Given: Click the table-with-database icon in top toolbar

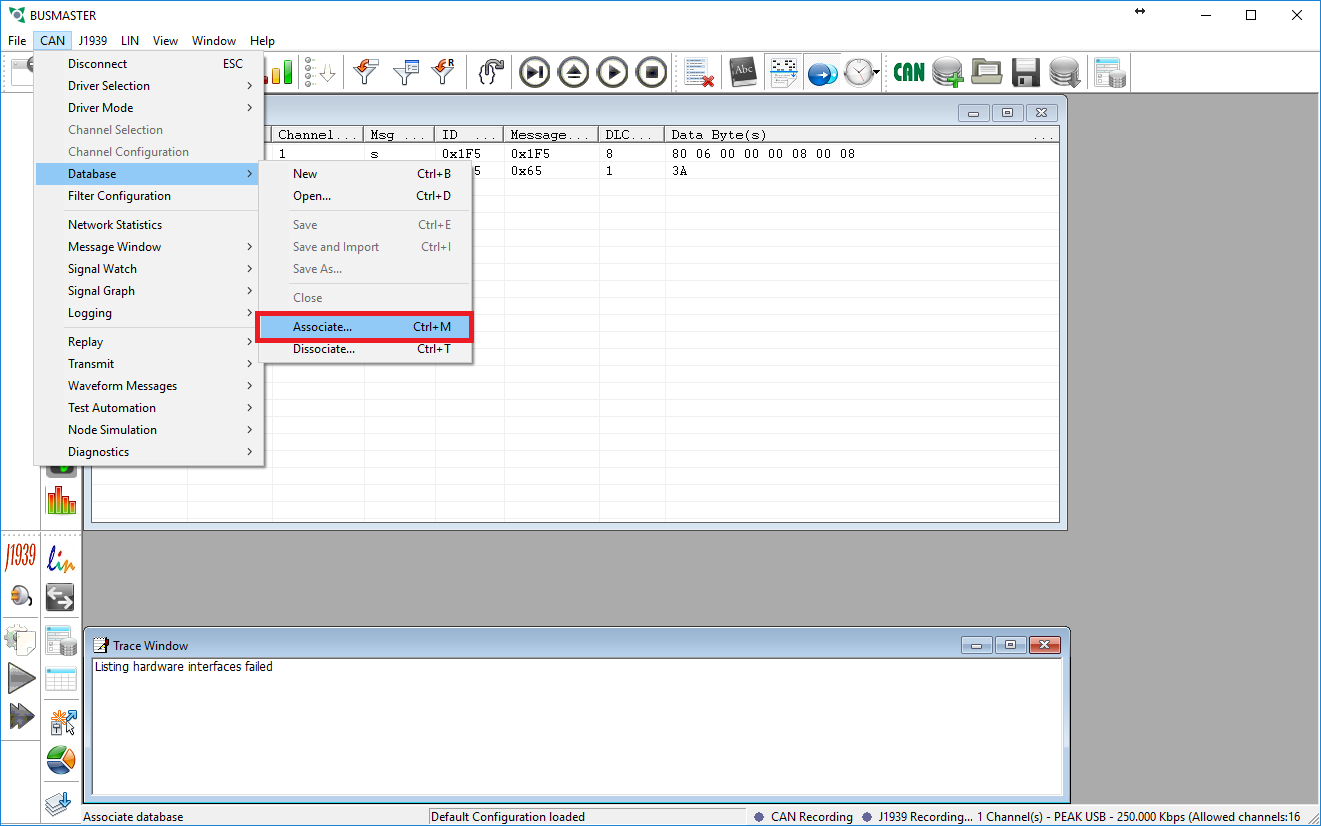Looking at the screenshot, I should (1110, 72).
